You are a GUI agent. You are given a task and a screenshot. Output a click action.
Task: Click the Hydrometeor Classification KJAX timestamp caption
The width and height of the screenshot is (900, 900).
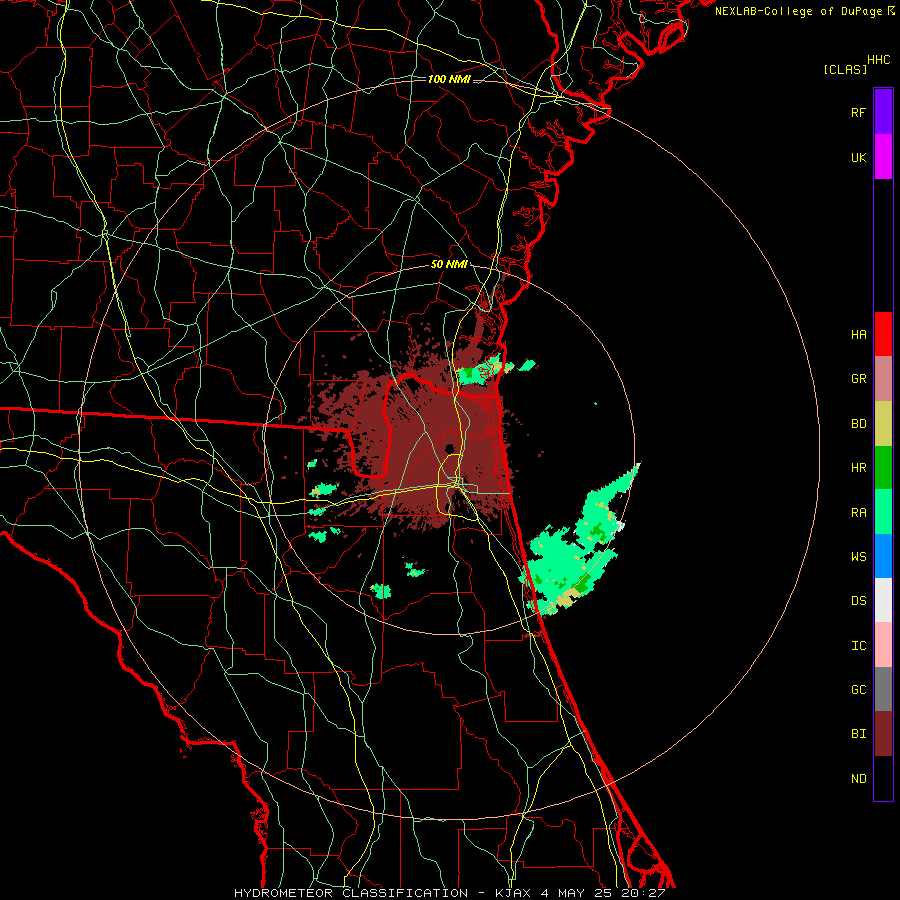coord(449,893)
